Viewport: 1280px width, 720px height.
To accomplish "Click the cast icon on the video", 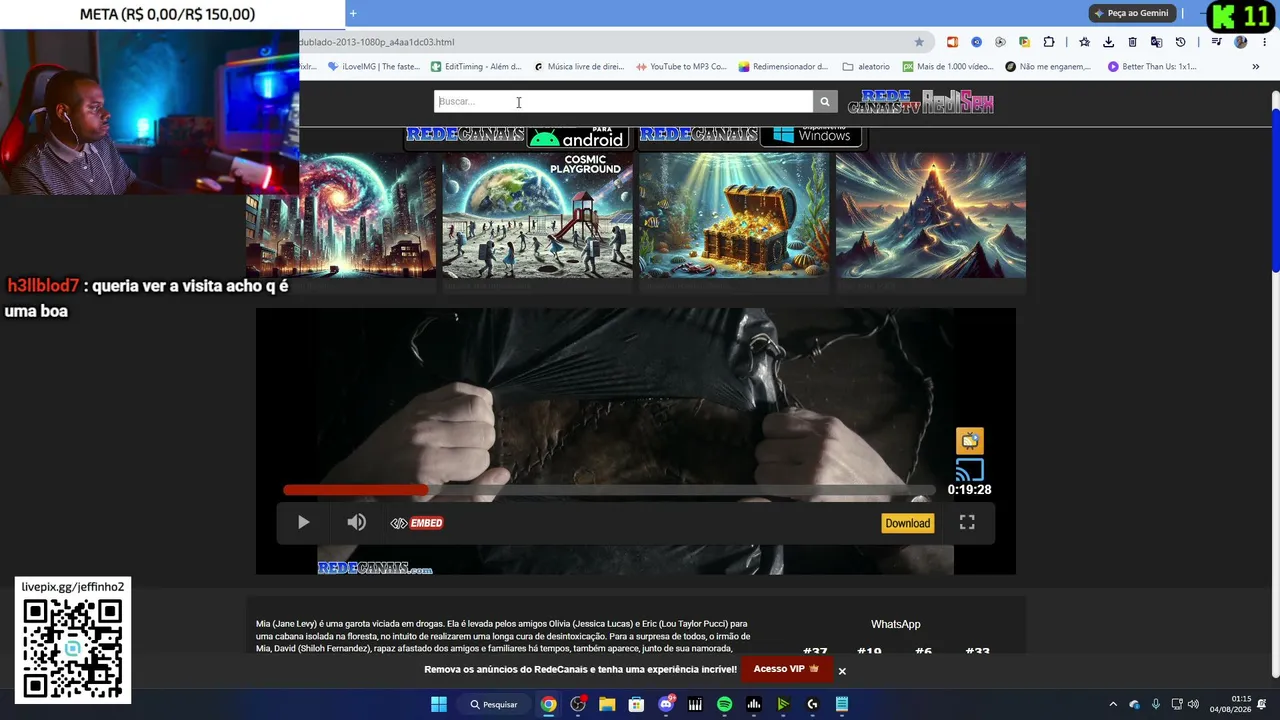I will pyautogui.click(x=969, y=469).
